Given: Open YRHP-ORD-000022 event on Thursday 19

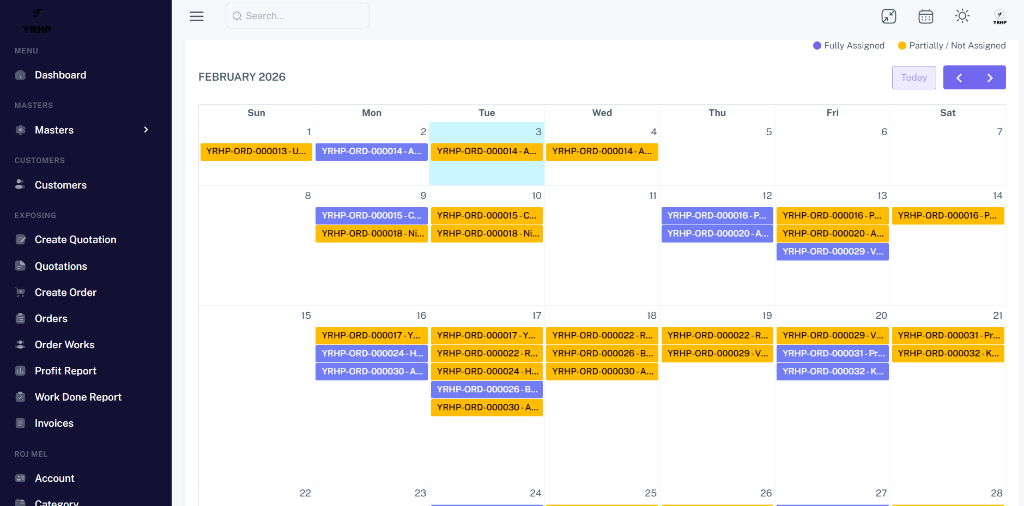Looking at the screenshot, I should pyautogui.click(x=717, y=336).
